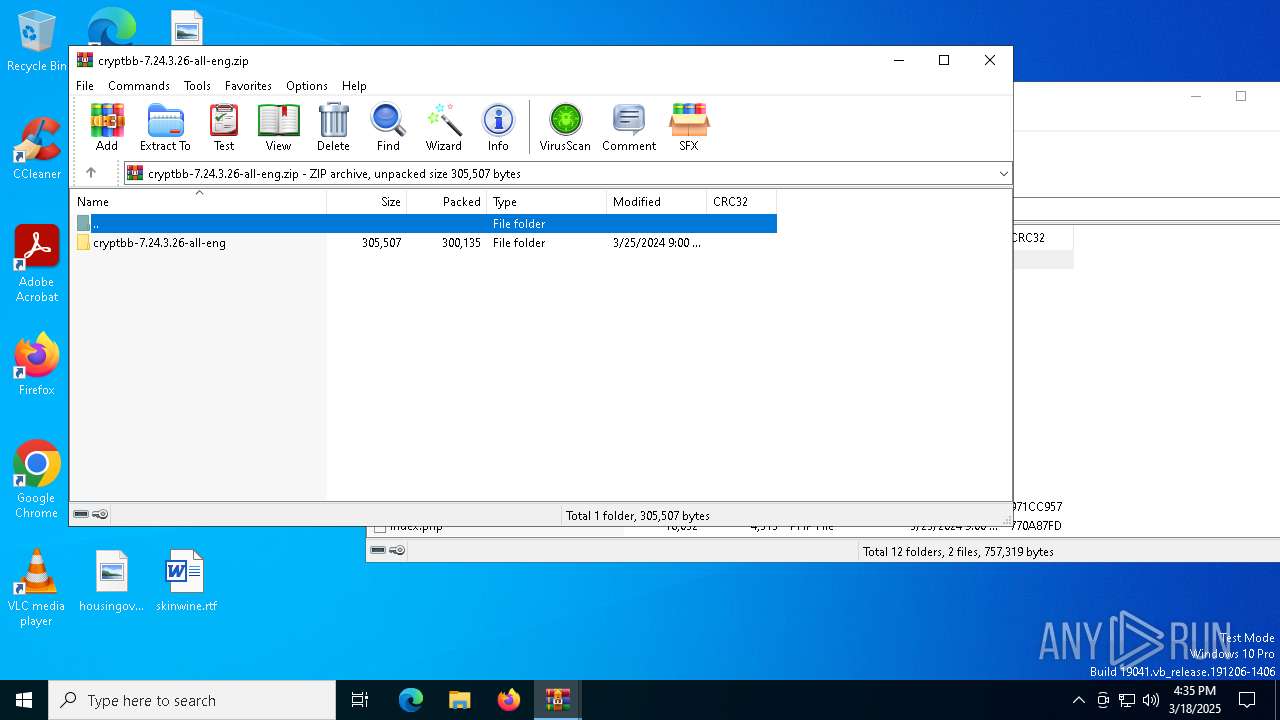Sort by Size column header
Viewport: 1280px width, 720px height.
[367, 202]
